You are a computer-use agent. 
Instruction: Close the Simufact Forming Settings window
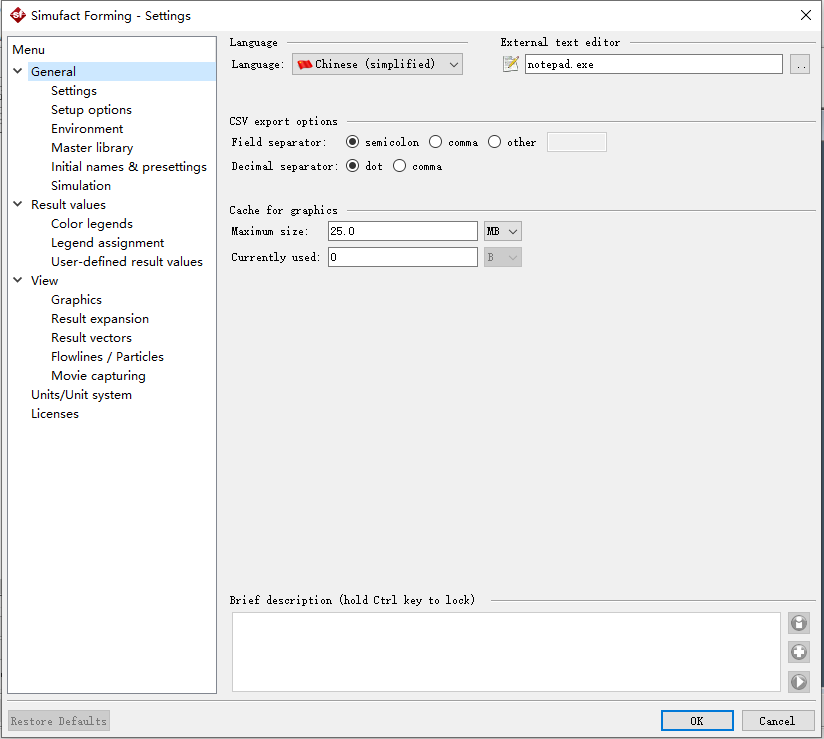tap(806, 15)
